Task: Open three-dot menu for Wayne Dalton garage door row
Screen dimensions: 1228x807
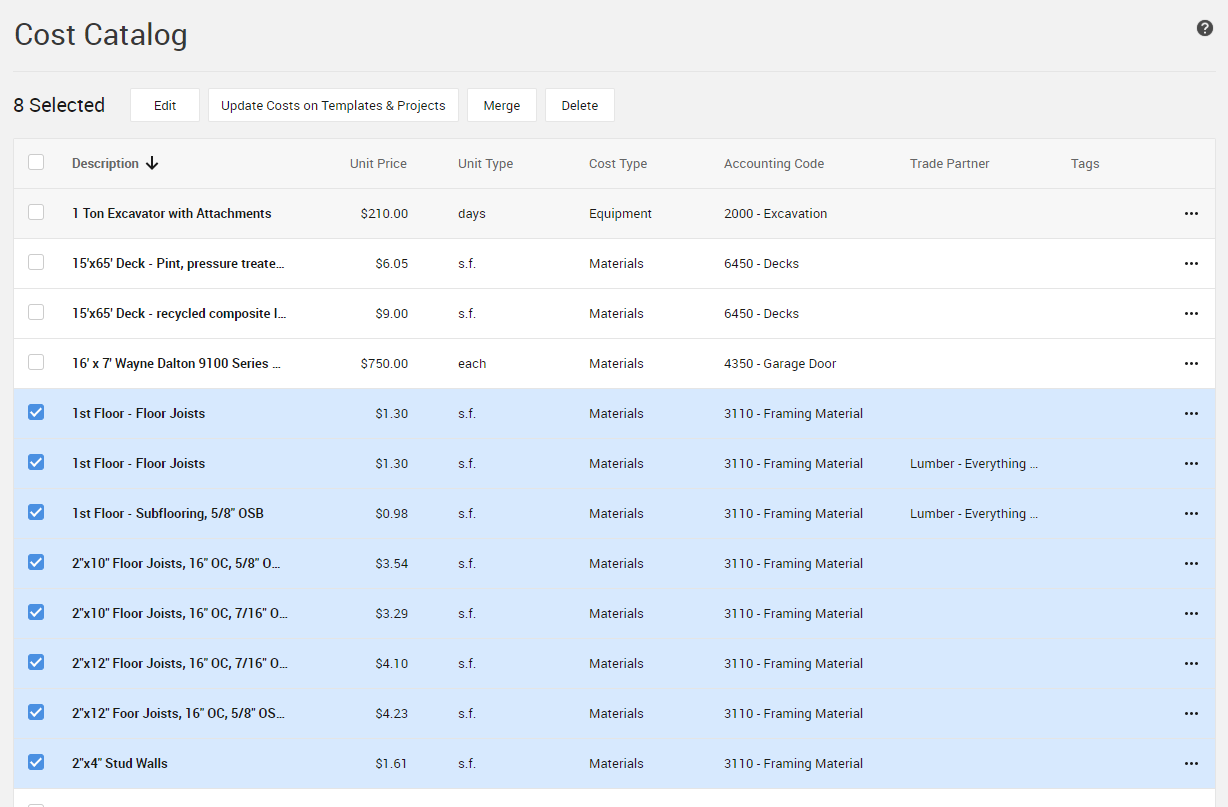Action: point(1191,364)
